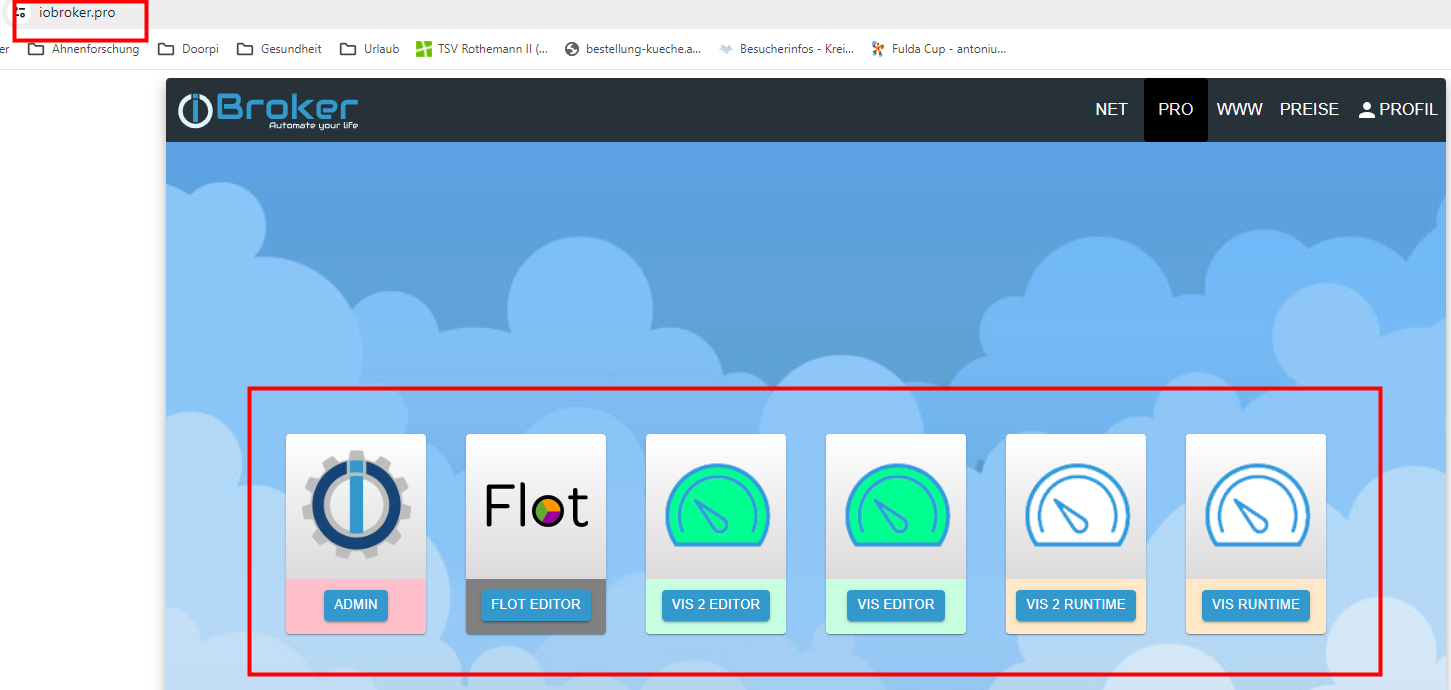
Task: Open the Gesundheit bookmark folder
Action: coord(279,49)
